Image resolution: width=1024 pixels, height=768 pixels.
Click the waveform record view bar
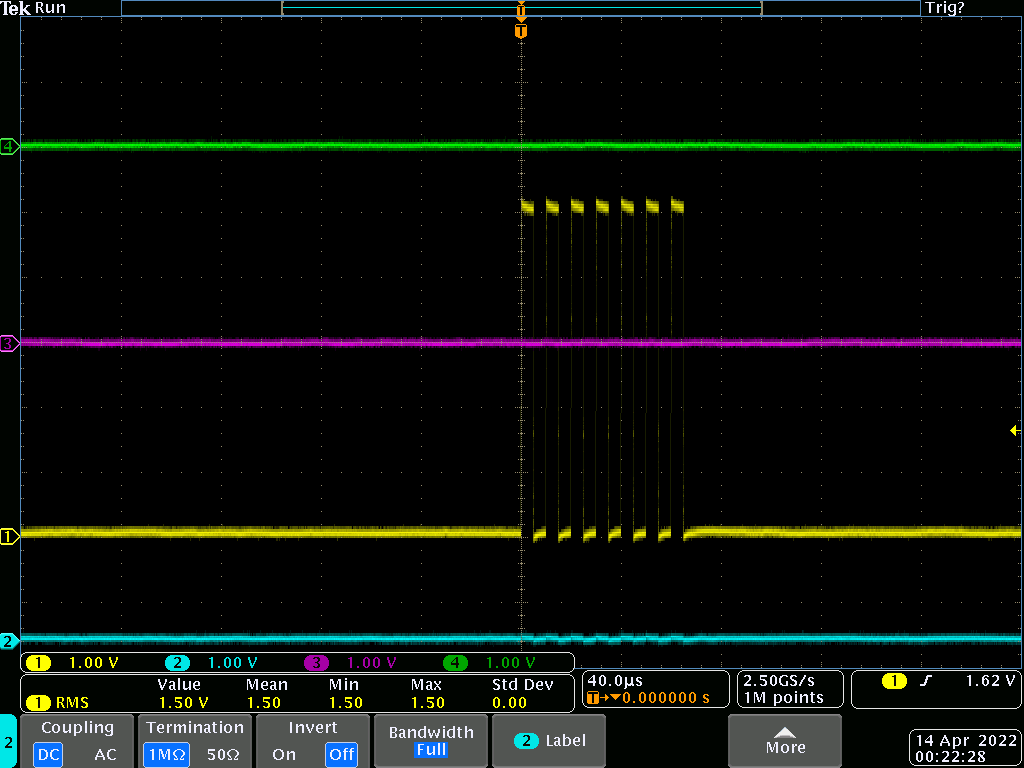point(520,8)
